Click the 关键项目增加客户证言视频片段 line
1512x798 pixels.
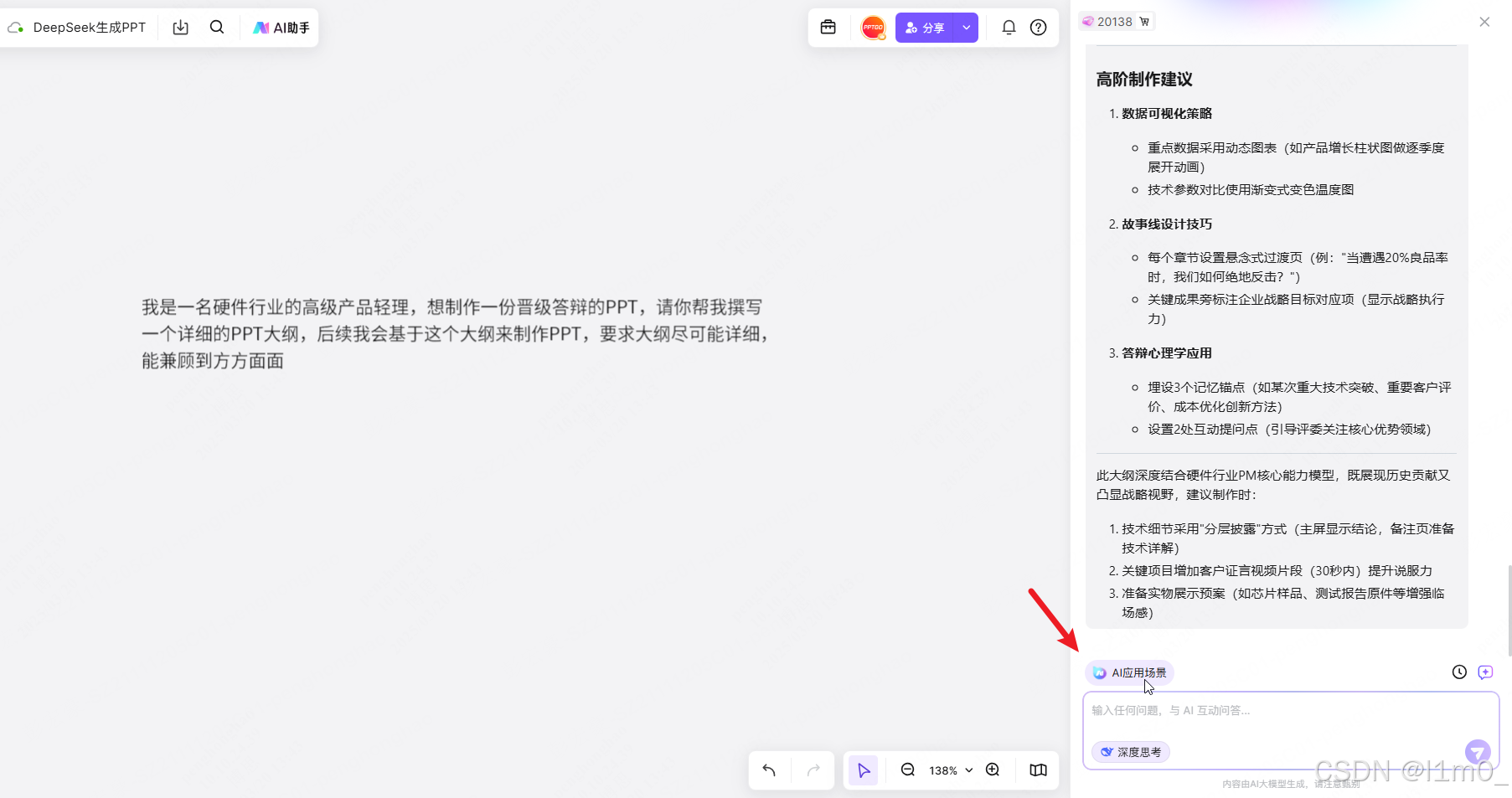coord(1277,571)
